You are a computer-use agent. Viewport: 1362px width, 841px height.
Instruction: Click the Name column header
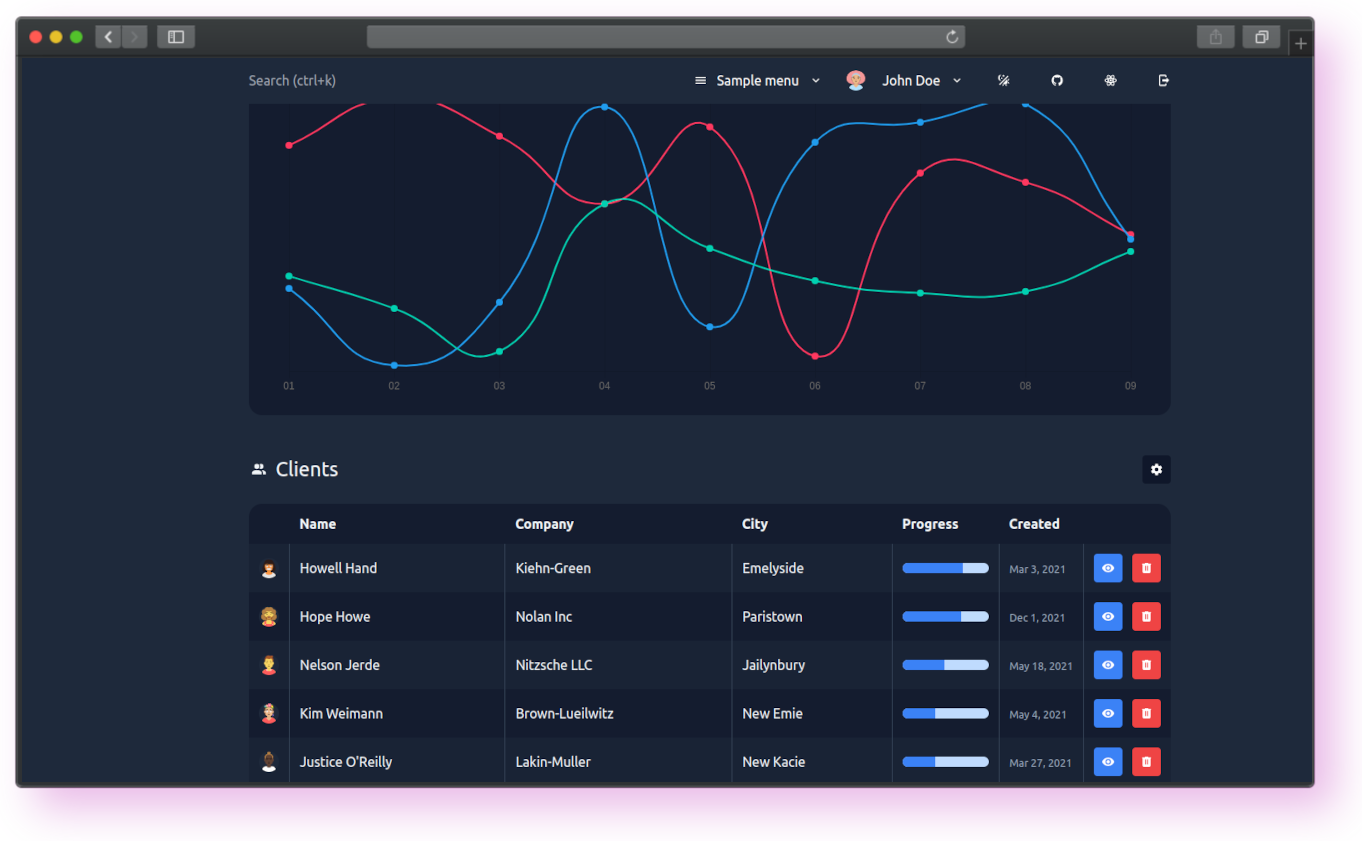[318, 524]
